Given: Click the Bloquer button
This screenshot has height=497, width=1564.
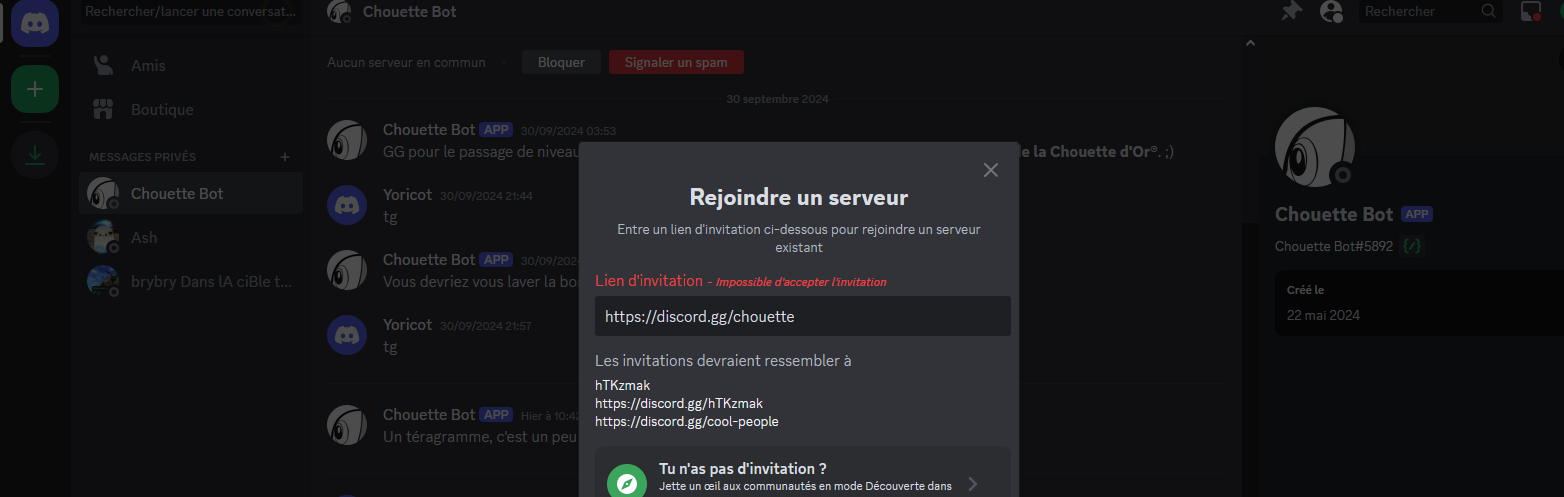Looking at the screenshot, I should [x=561, y=62].
